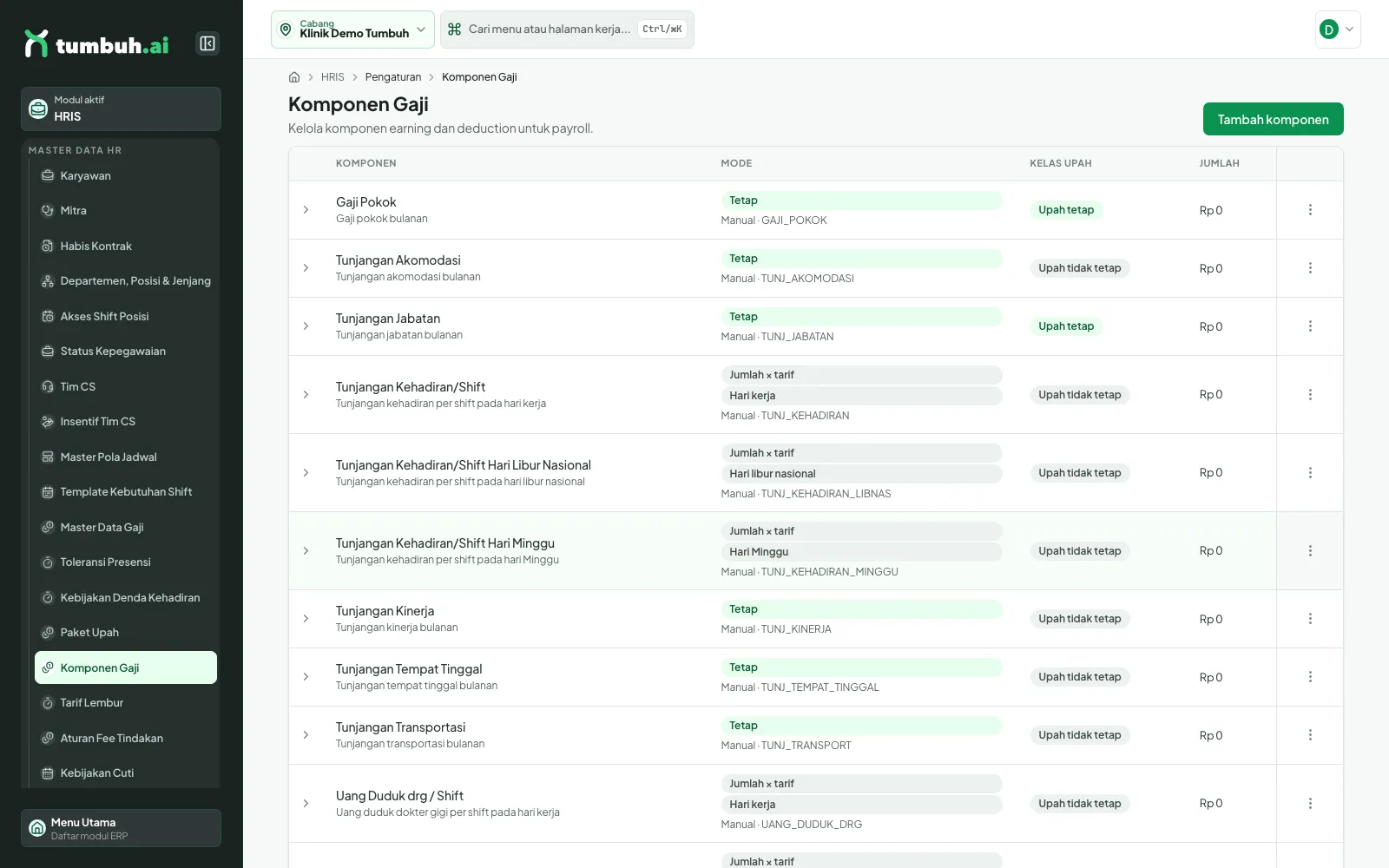Image resolution: width=1389 pixels, height=868 pixels.
Task: Go to Master Data Gaji menu
Action: [126, 527]
